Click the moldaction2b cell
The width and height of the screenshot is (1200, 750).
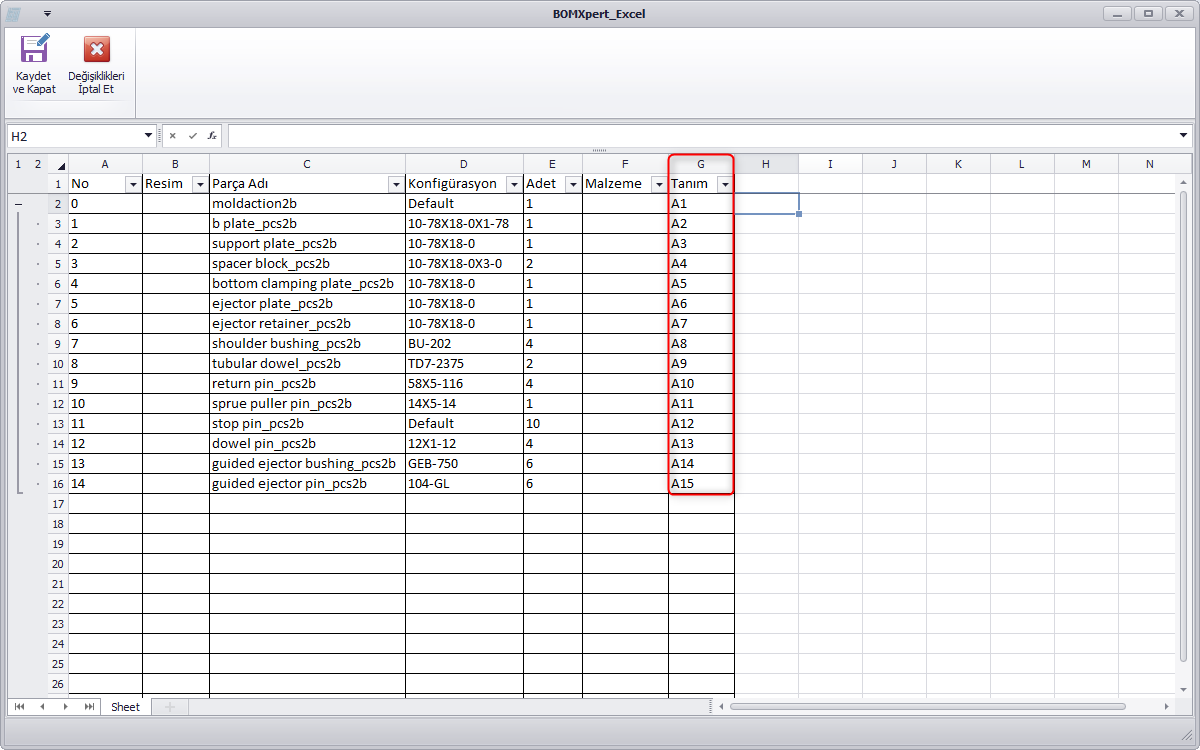pyautogui.click(x=308, y=204)
